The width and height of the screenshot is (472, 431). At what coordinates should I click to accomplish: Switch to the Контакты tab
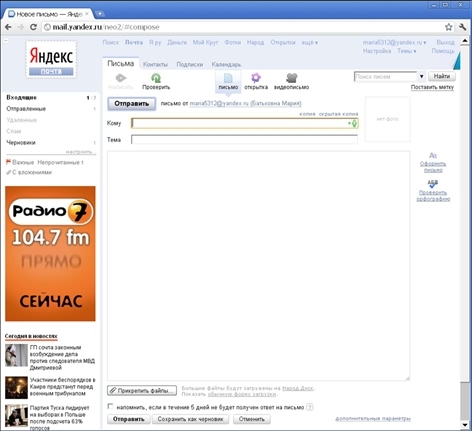(x=155, y=64)
